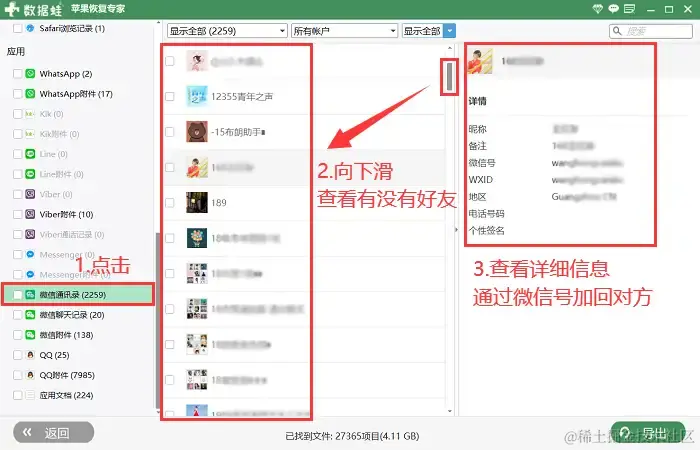Click the Line app icon
700x450 pixels.
coord(30,154)
